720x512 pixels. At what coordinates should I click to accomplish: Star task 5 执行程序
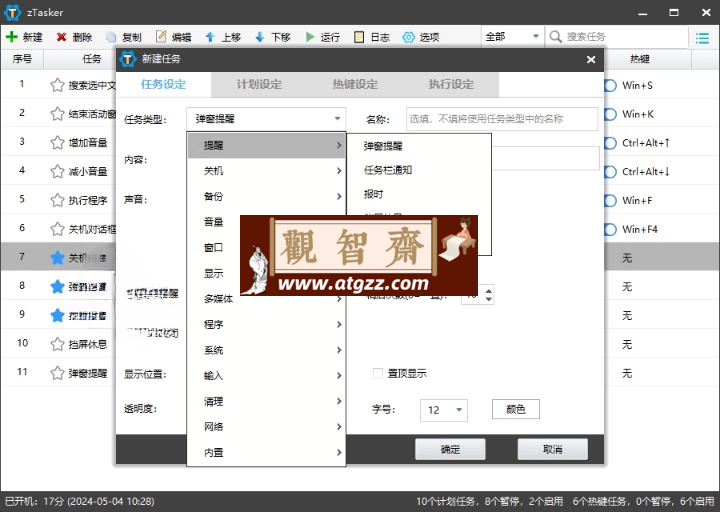pyautogui.click(x=57, y=200)
